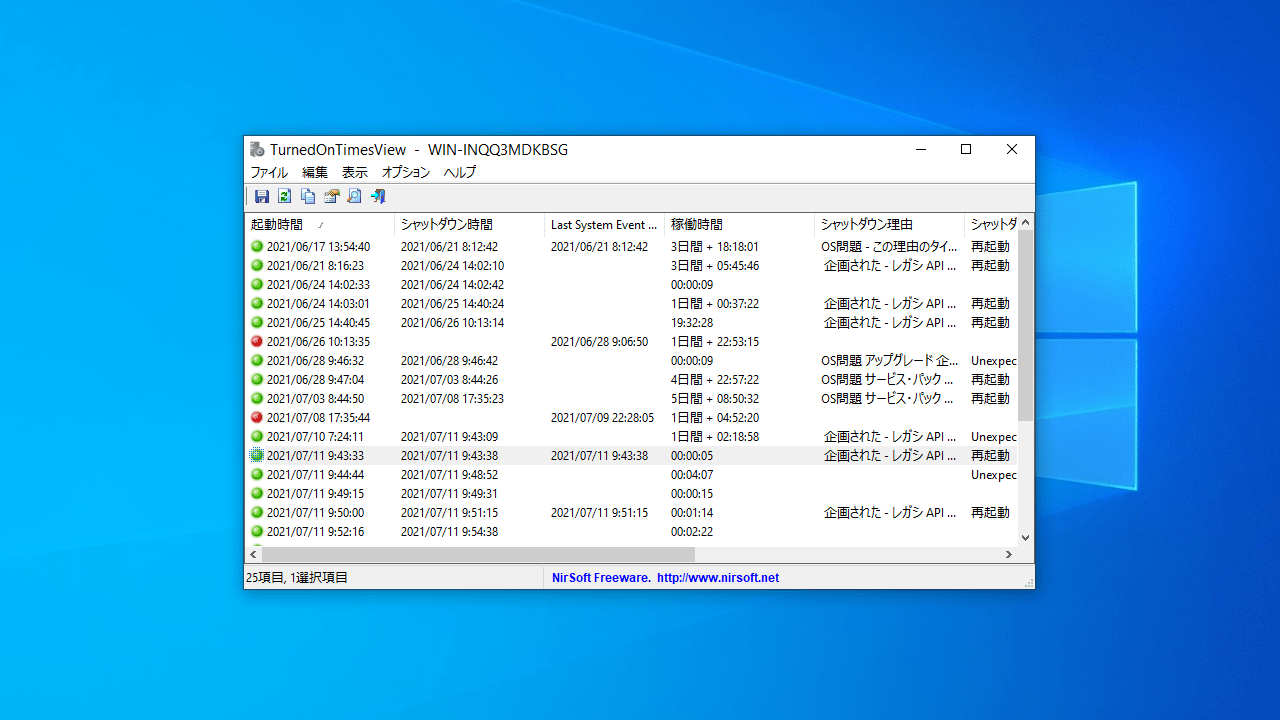Select the row starting 2021/06/25 14:40:45
Screen dimensions: 1280x720
click(631, 322)
